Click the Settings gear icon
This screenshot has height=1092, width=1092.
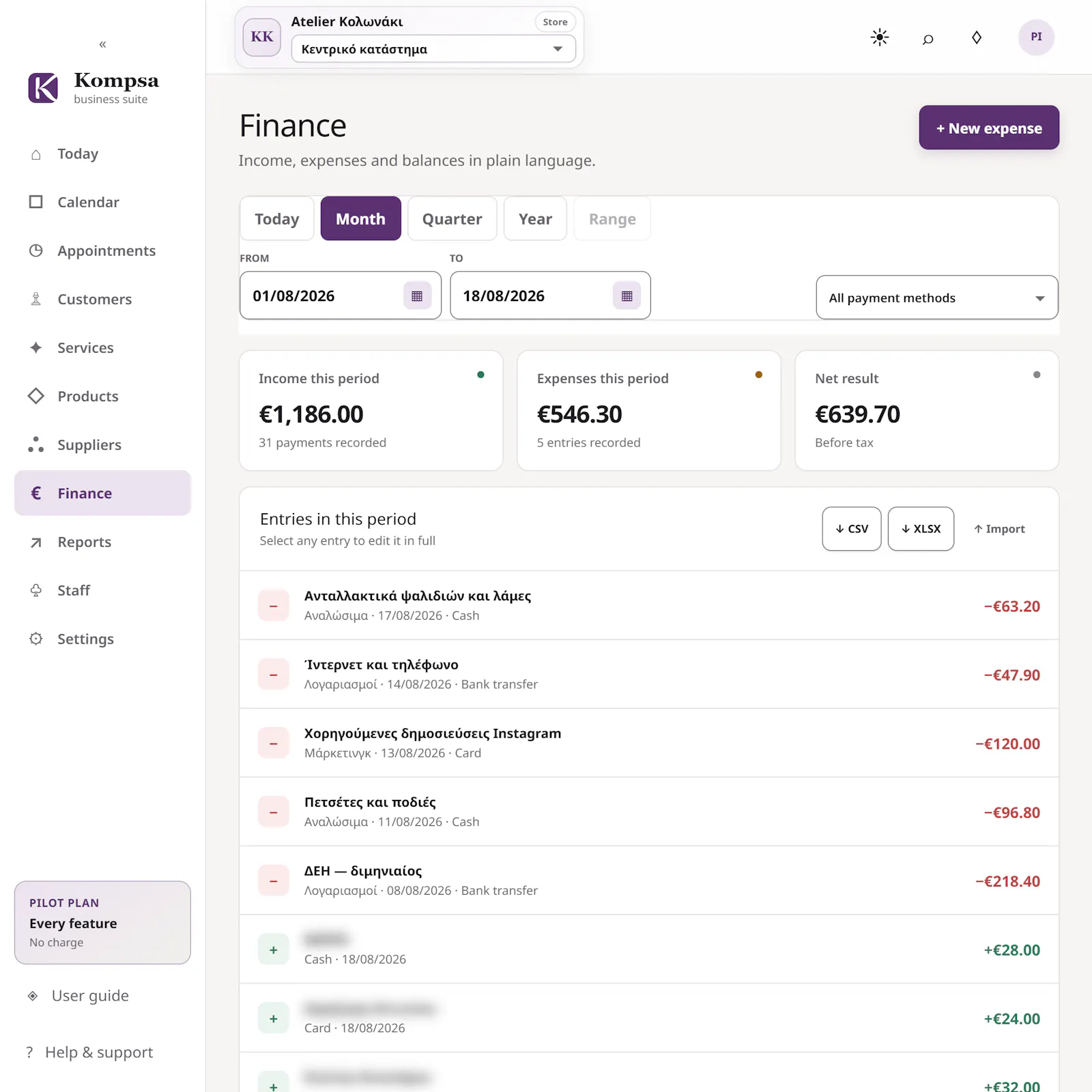pyautogui.click(x=36, y=639)
